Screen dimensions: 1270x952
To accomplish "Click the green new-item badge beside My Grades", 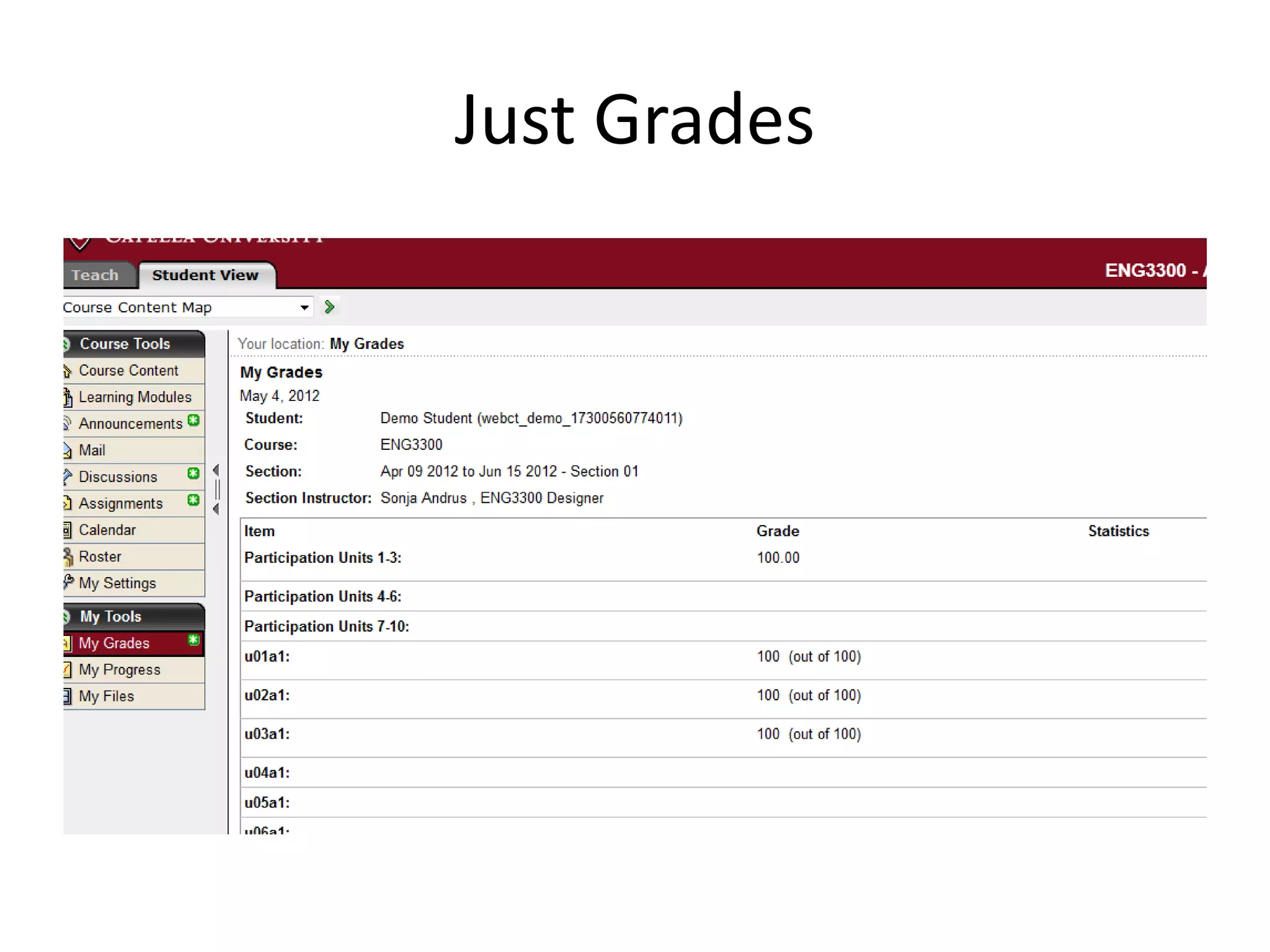I will (193, 640).
